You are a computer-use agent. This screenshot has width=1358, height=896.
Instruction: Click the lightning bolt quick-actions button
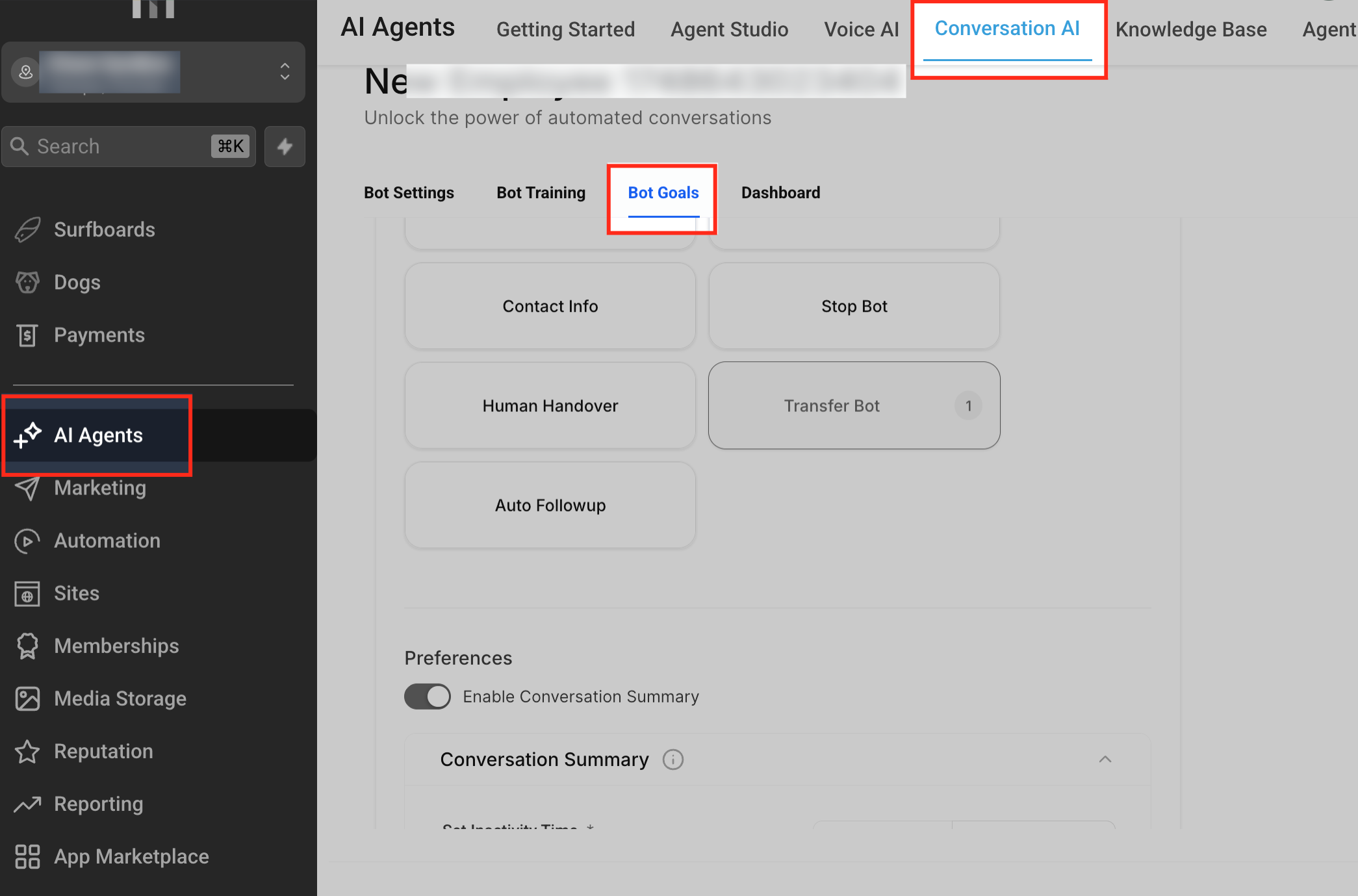(285, 146)
